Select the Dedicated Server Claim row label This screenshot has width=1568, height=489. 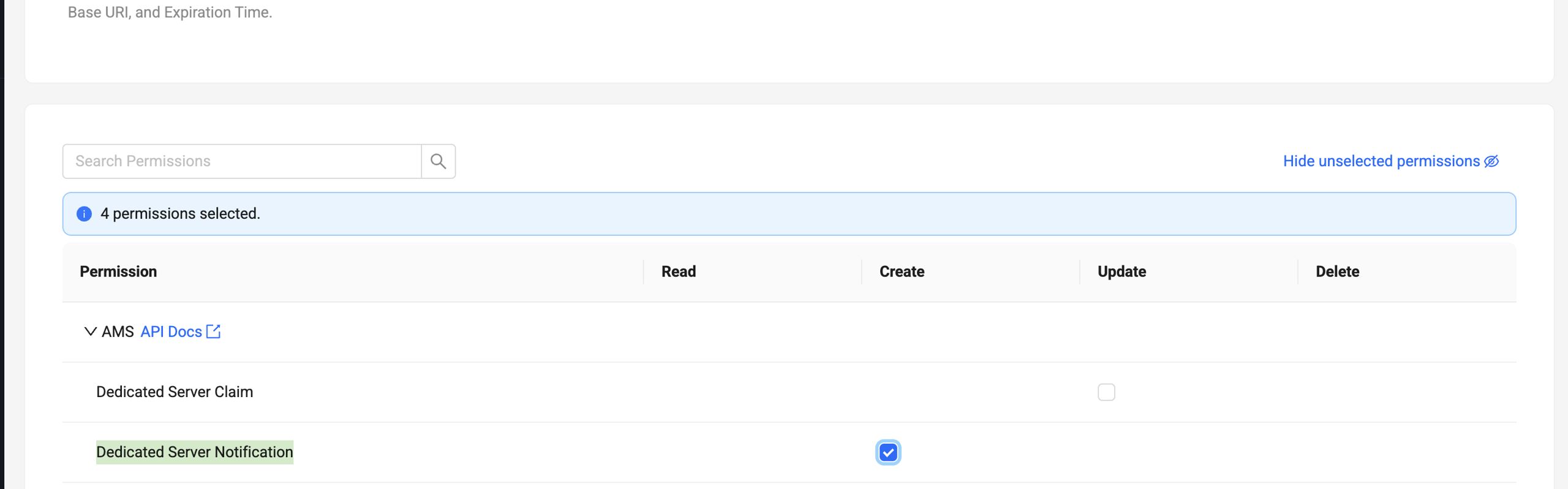[x=175, y=392]
